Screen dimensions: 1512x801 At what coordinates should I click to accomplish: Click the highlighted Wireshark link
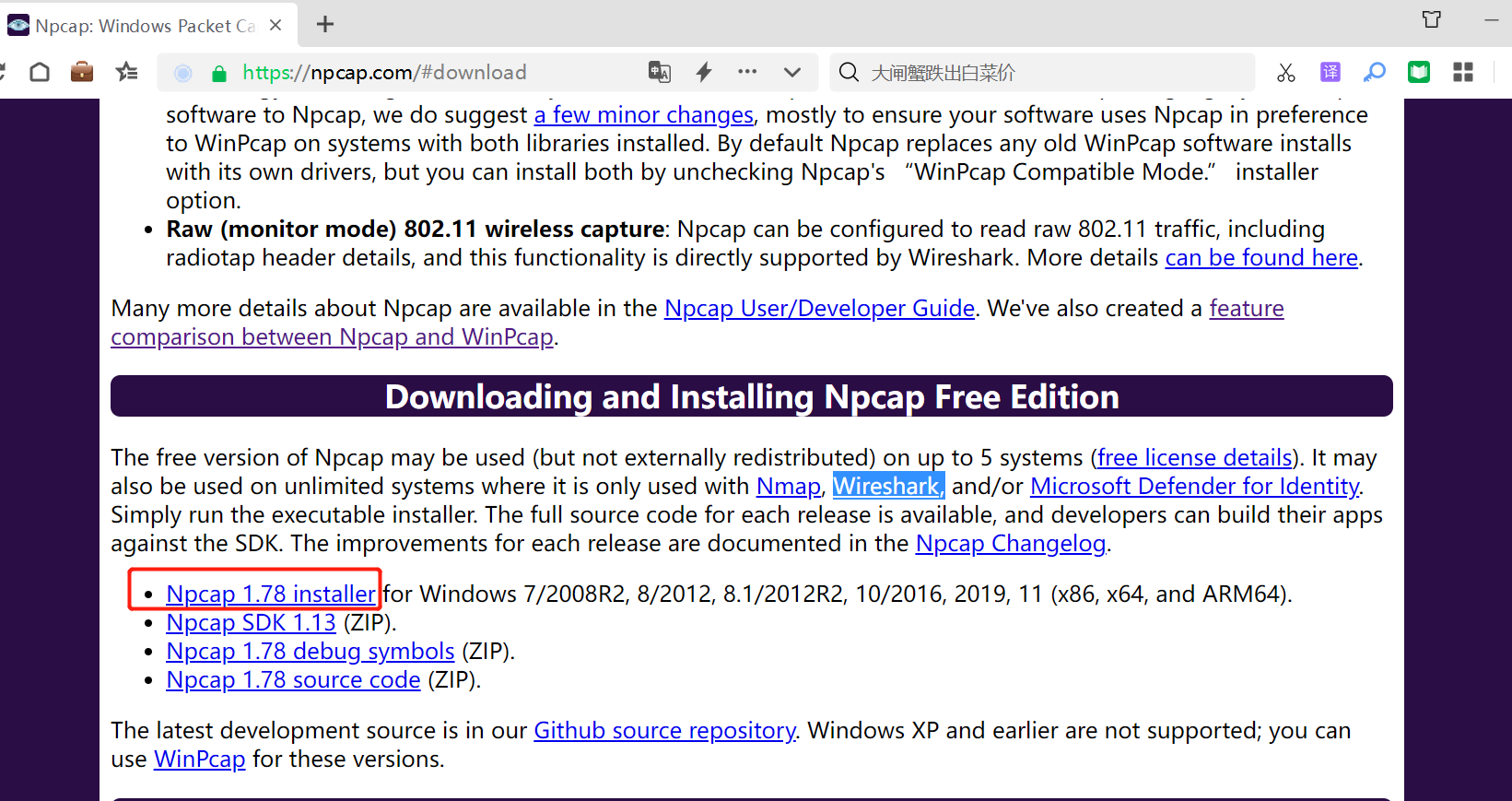[x=888, y=487]
